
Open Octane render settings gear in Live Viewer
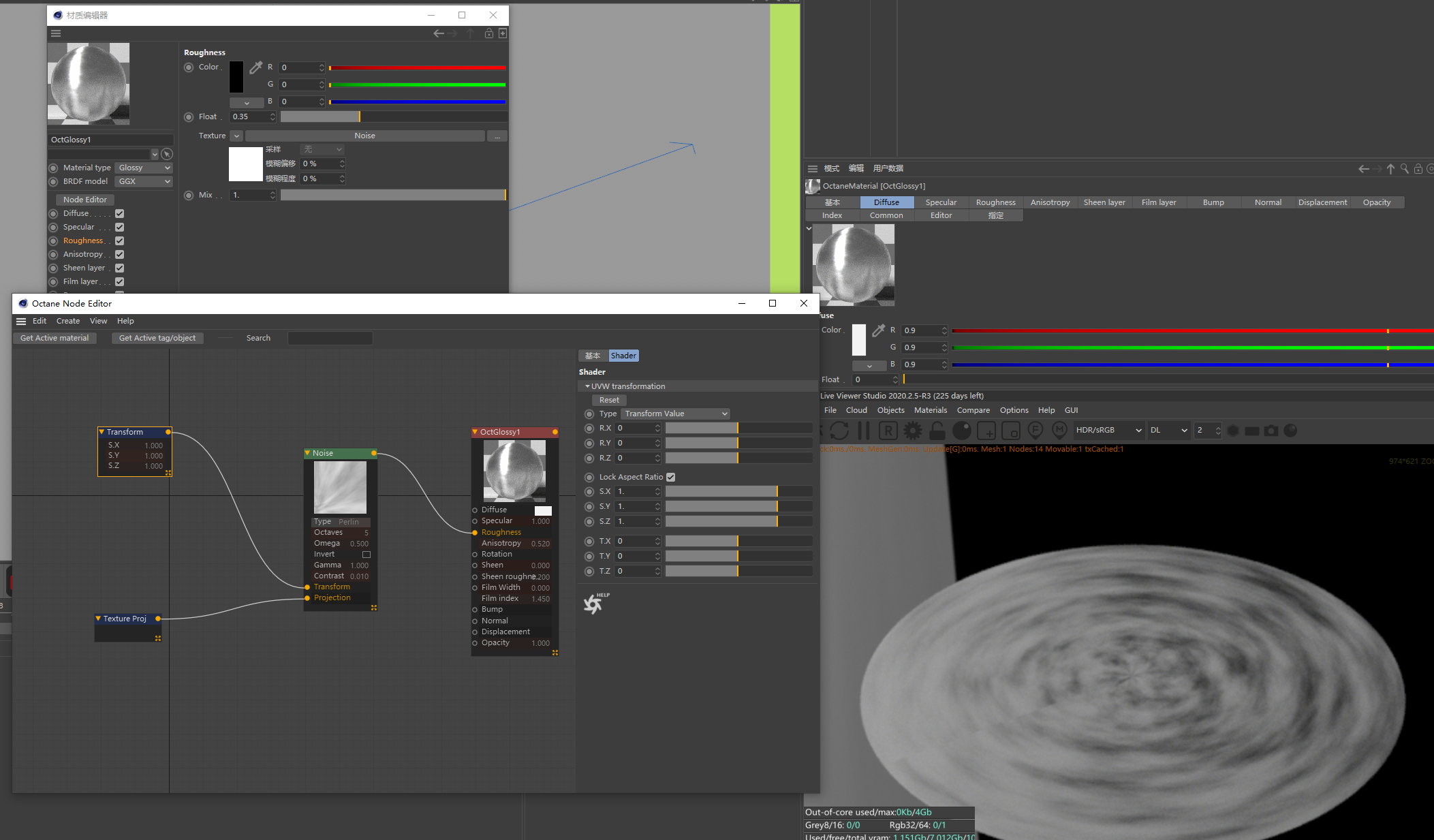click(913, 431)
